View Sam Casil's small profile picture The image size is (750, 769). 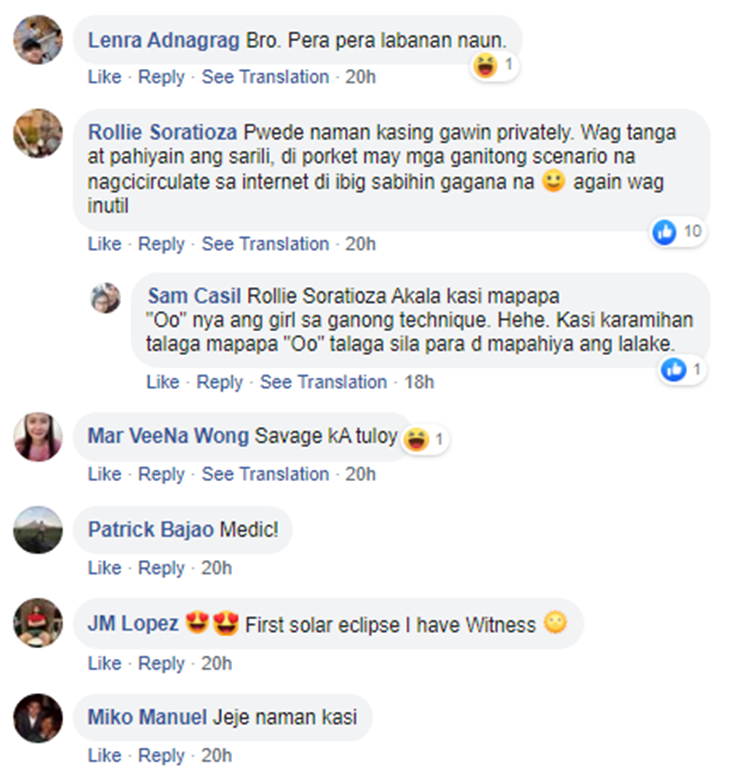(x=105, y=298)
